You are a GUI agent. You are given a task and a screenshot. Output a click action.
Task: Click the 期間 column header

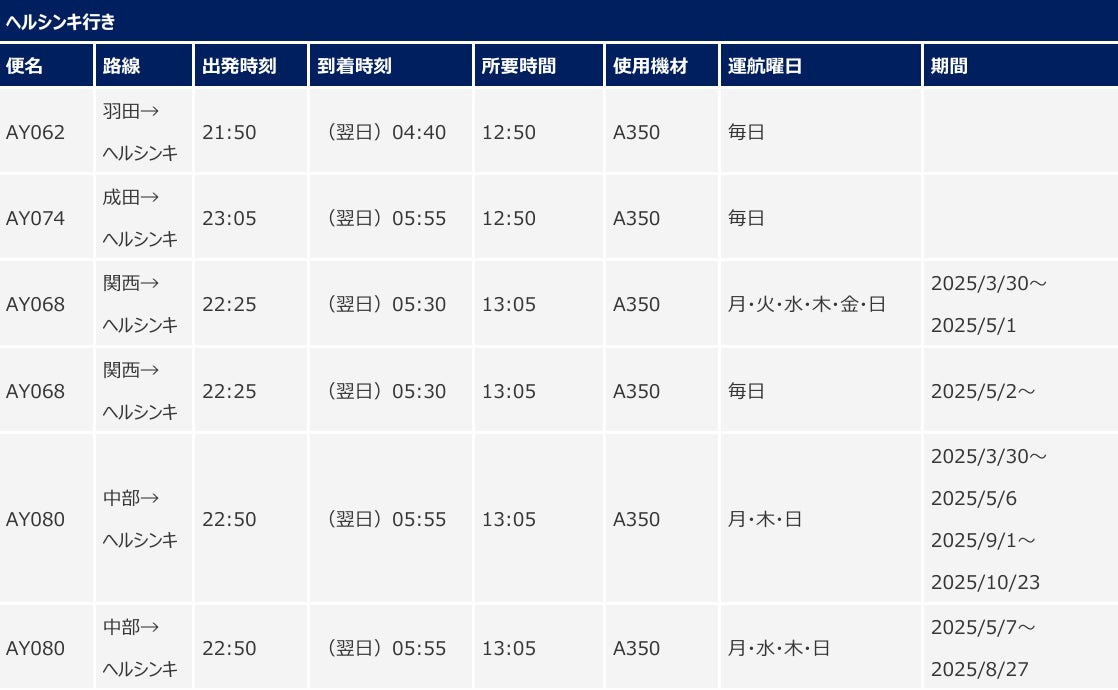[x=949, y=67]
